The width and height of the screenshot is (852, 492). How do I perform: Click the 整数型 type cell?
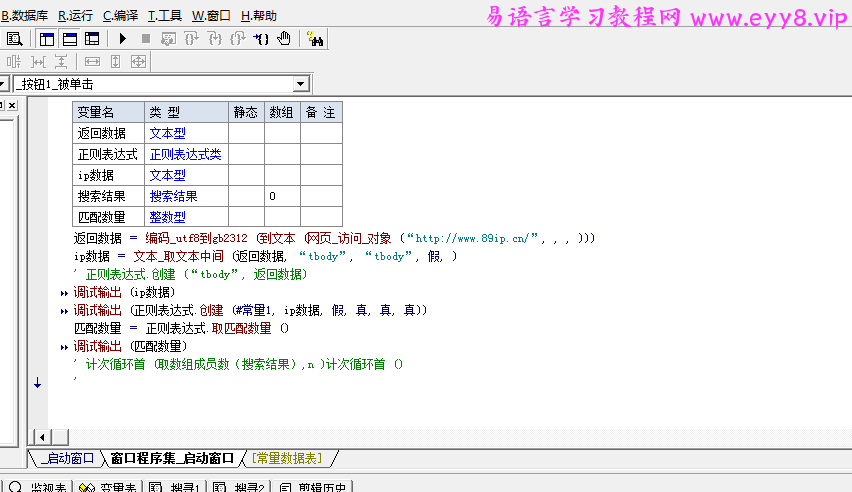pyautogui.click(x=186, y=217)
